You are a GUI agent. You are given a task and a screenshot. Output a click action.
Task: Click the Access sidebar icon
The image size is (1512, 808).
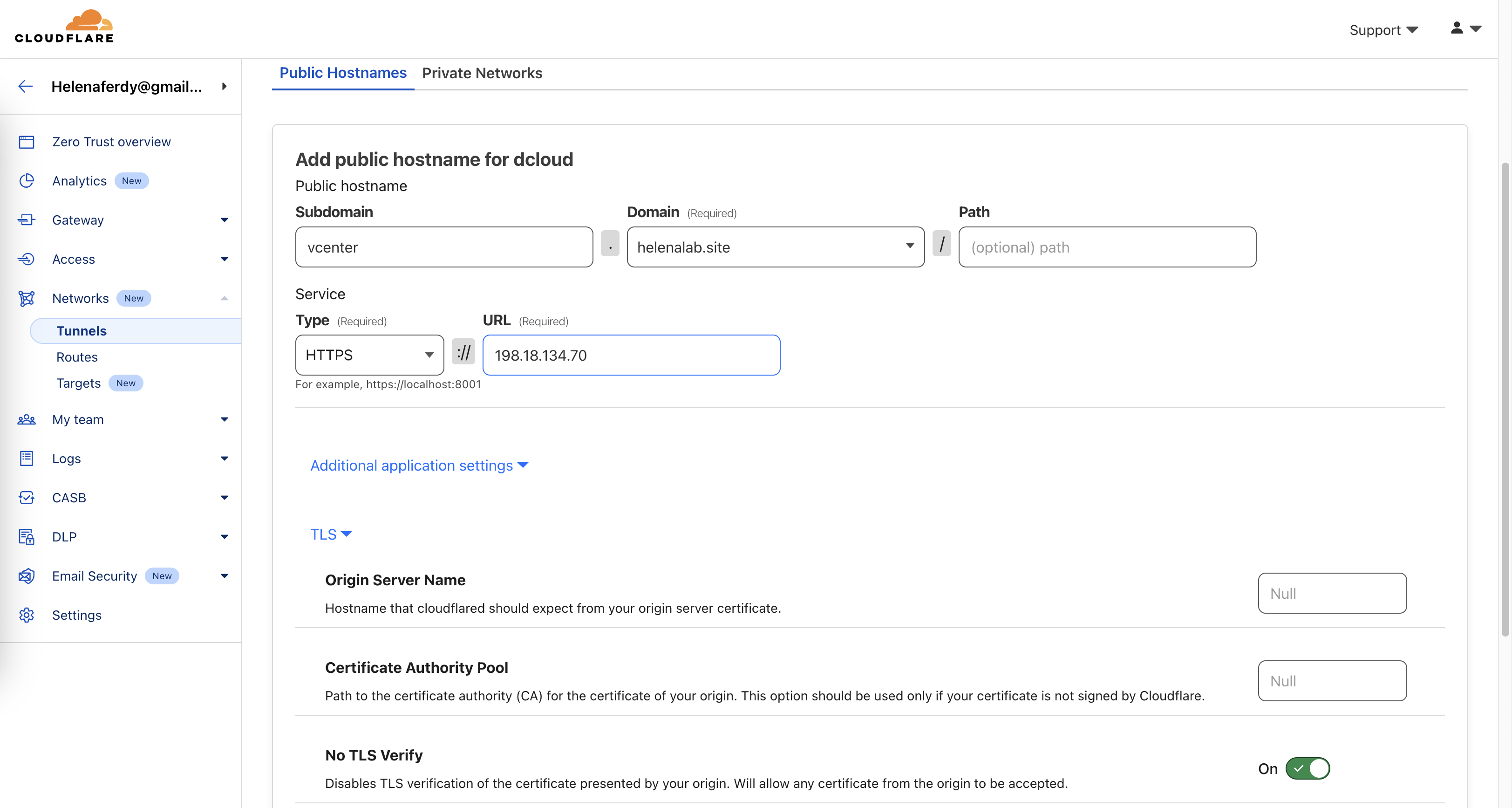click(27, 259)
